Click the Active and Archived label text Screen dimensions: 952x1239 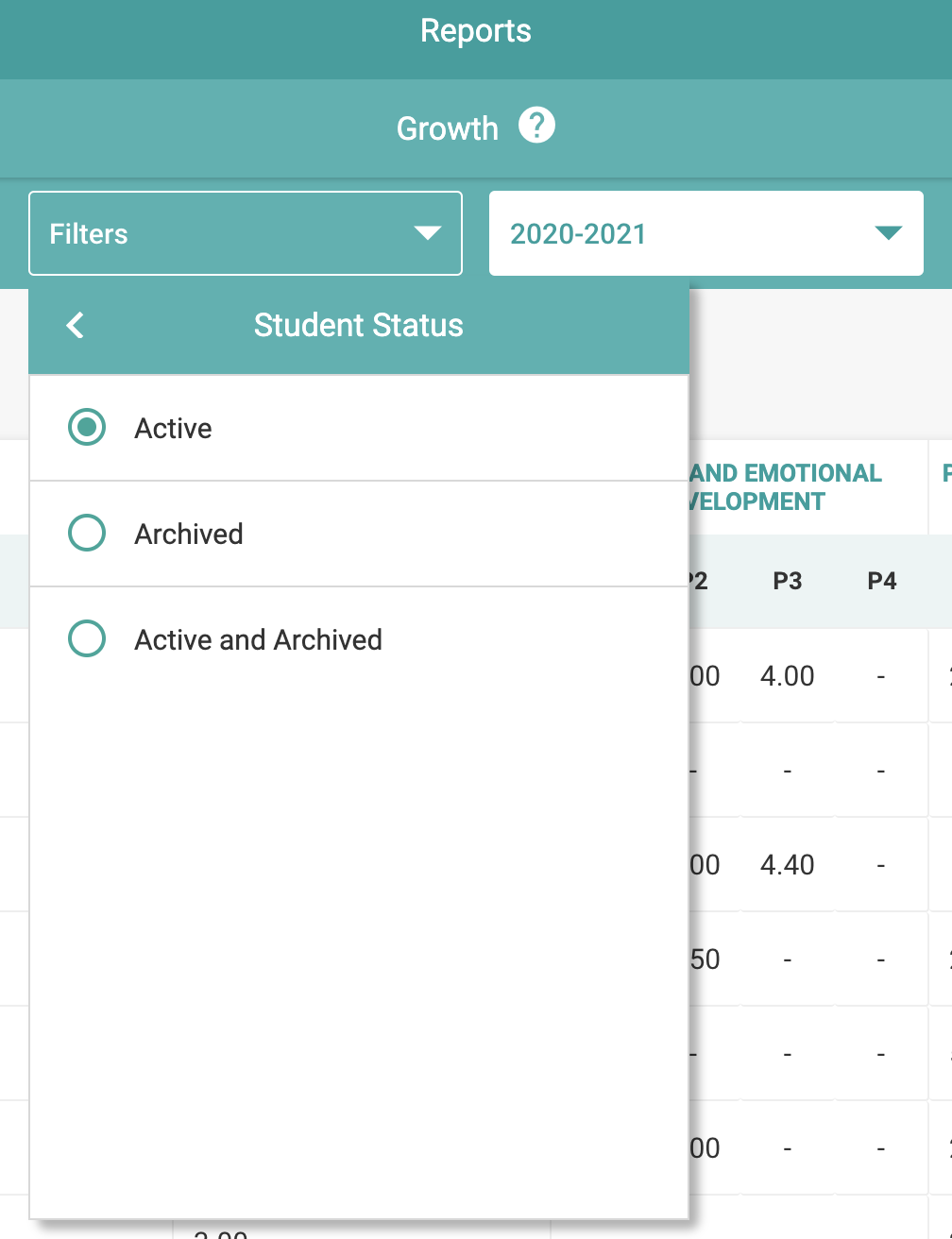click(x=258, y=640)
